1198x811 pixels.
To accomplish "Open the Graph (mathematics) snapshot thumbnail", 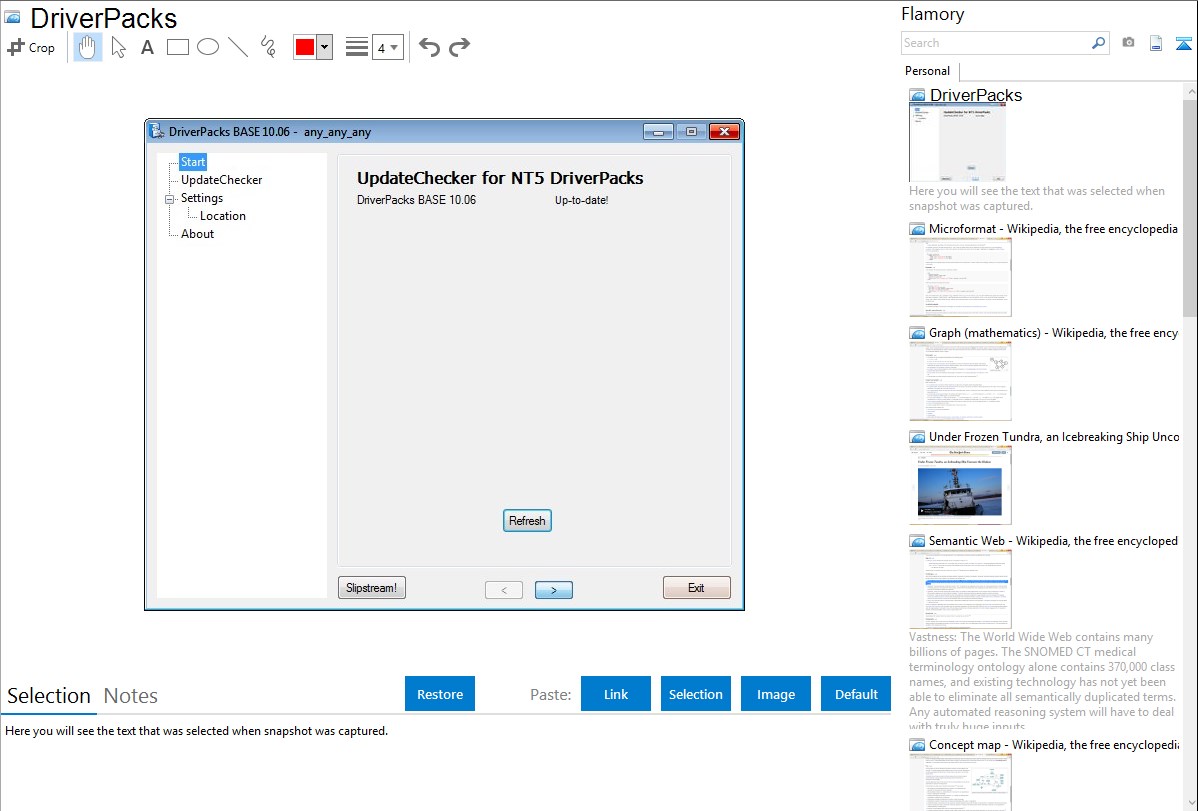I will [x=960, y=381].
